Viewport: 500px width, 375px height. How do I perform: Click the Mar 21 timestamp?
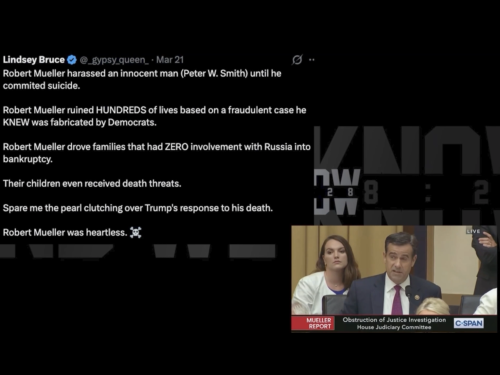tap(170, 60)
